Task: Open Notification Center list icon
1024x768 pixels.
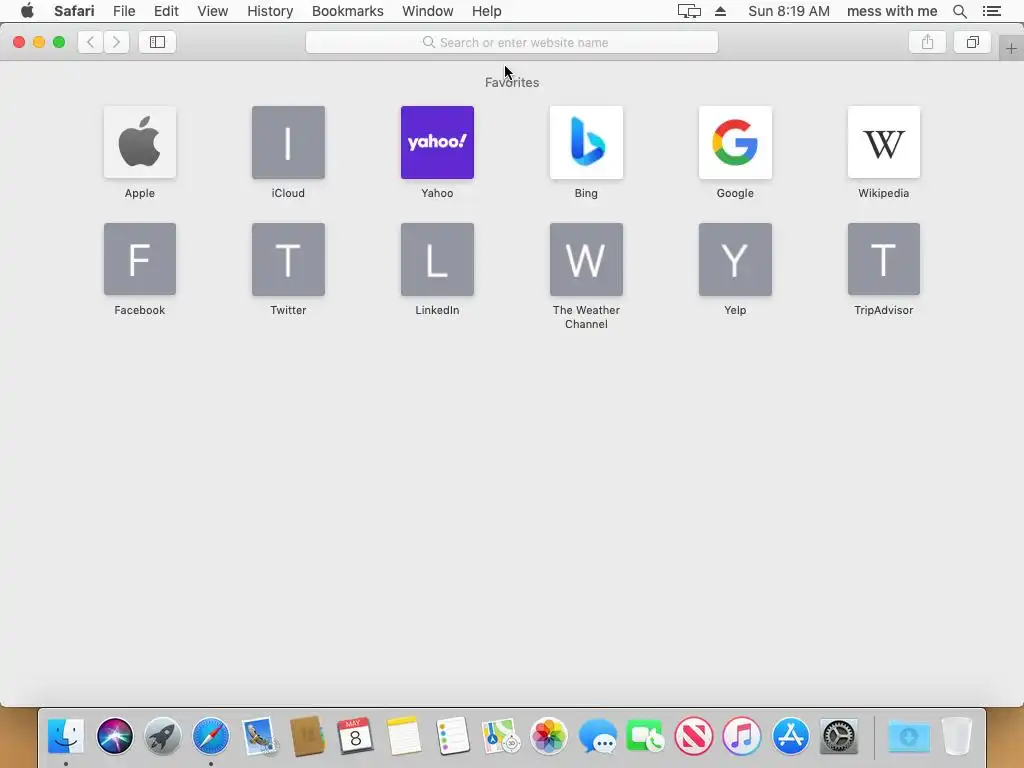Action: 992,11
